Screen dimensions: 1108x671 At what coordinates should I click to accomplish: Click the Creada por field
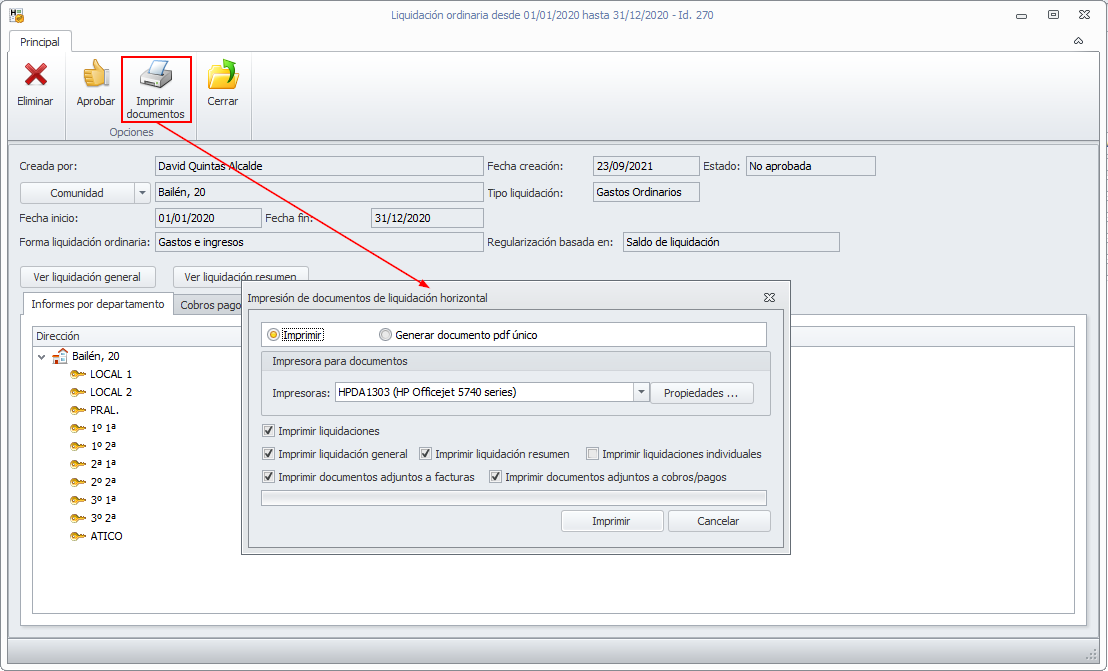click(319, 166)
